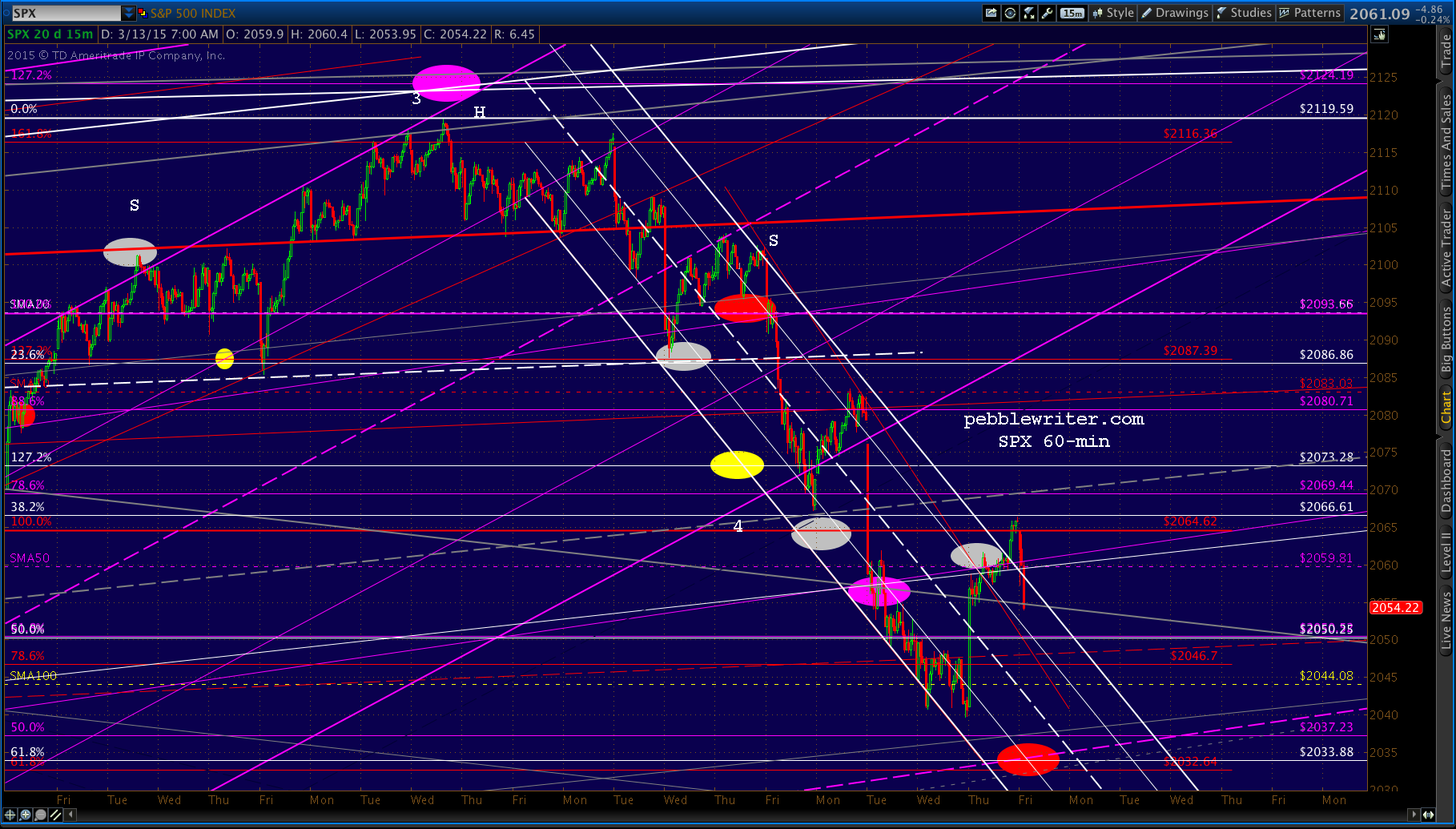Click the circular crosshair target icon
This screenshot has height=829, width=1456.
[1011, 13]
